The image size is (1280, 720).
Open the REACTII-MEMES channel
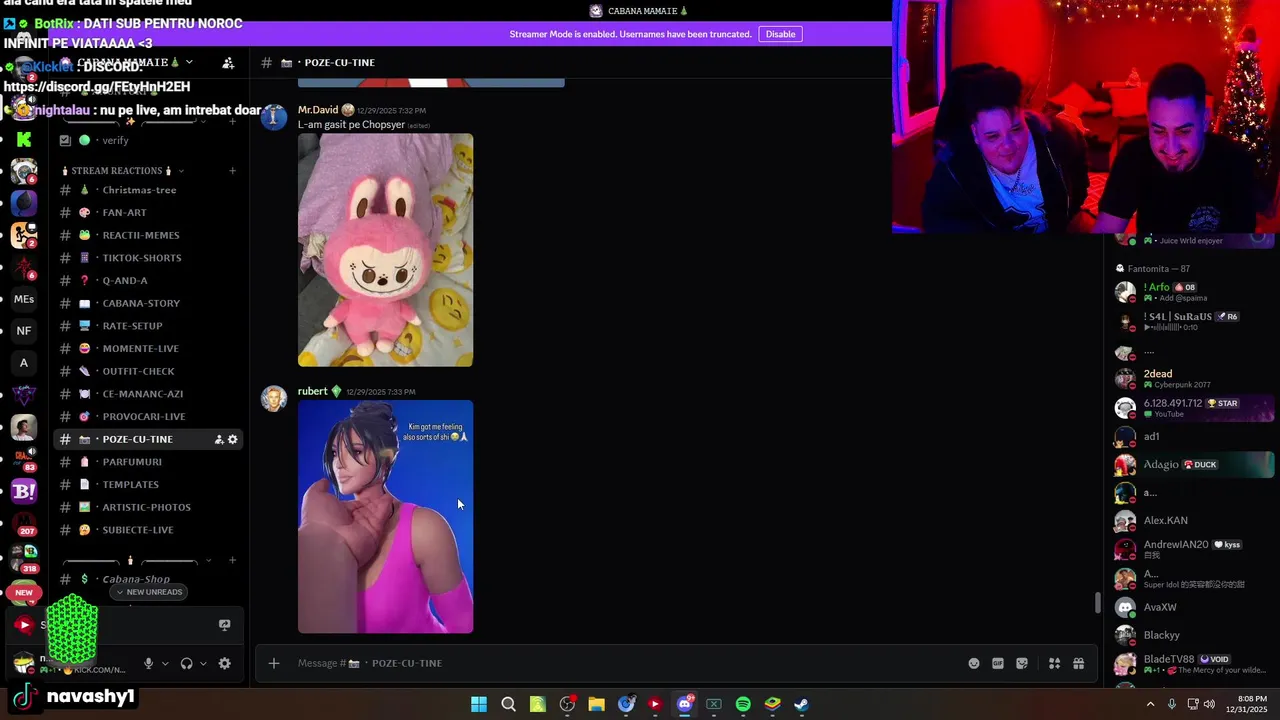click(150, 235)
